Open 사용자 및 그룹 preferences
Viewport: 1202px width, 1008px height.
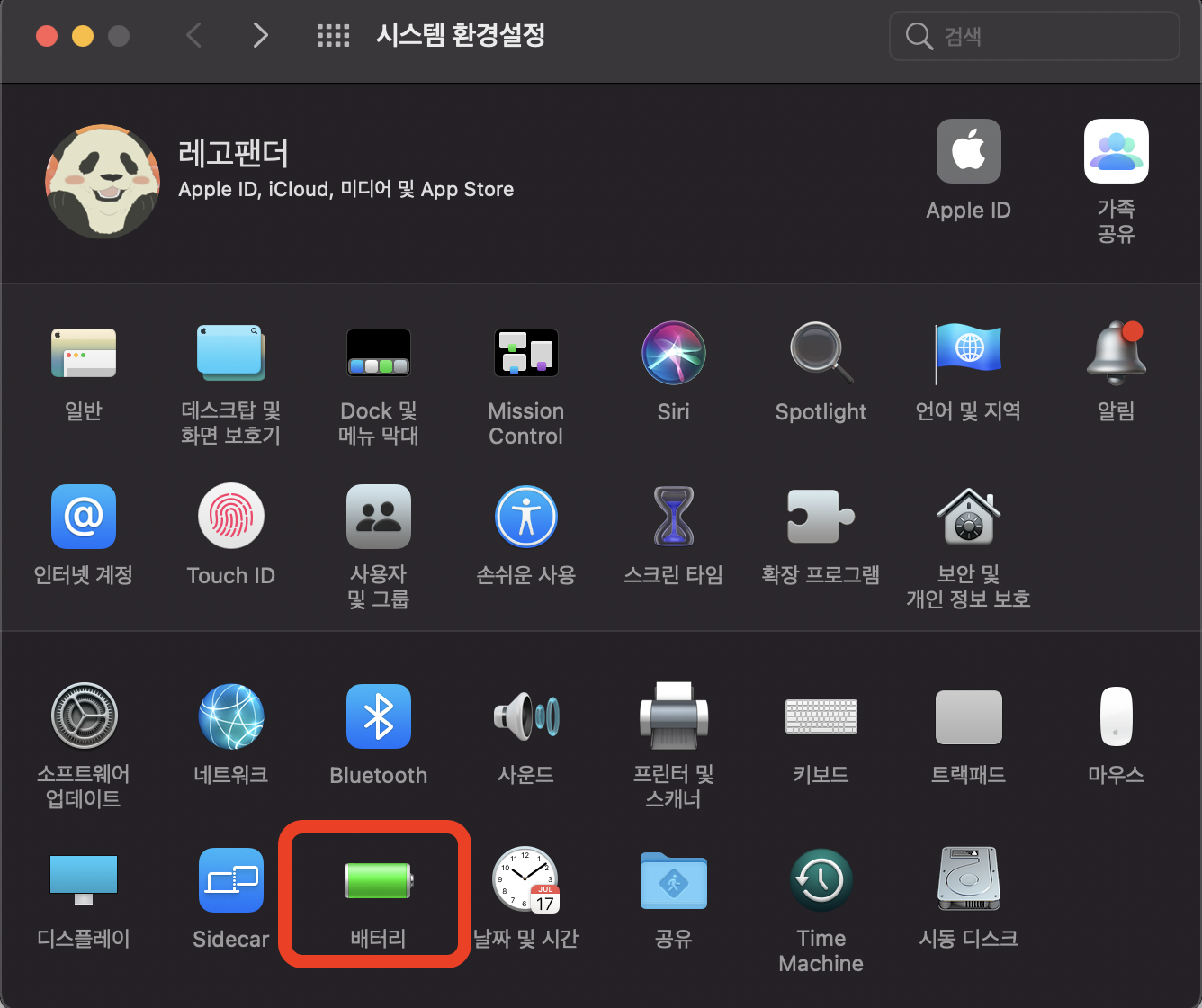(x=379, y=517)
